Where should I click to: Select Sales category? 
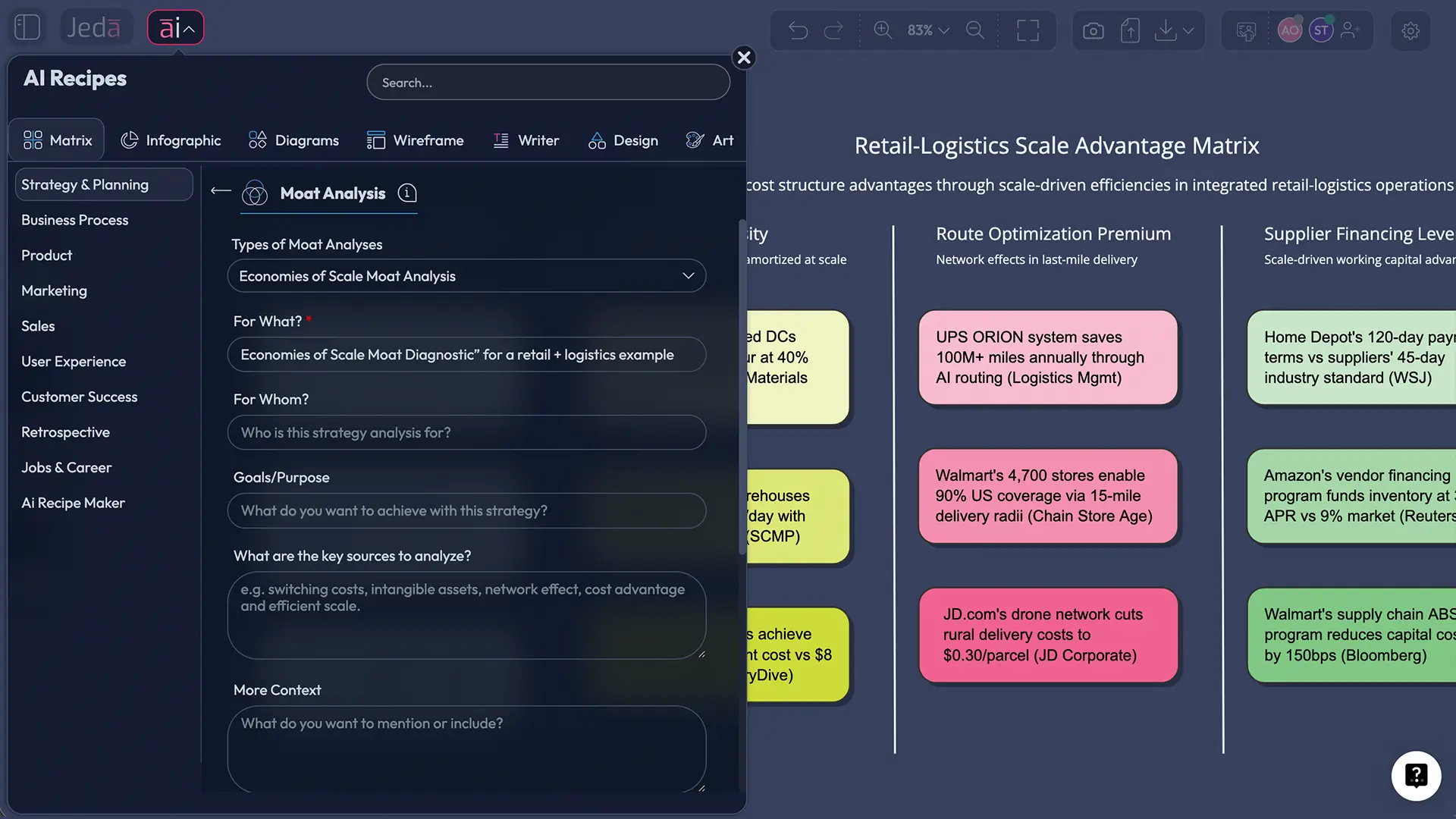(x=38, y=326)
